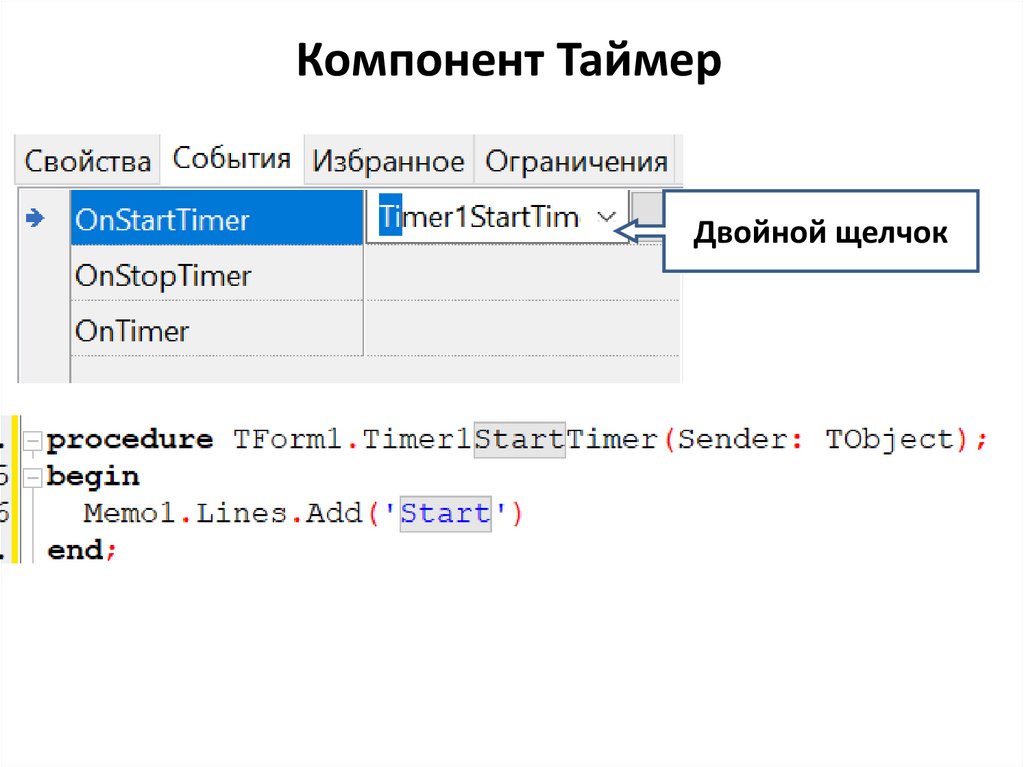Viewport: 1024px width, 767px height.
Task: Click the code-fold minus icon beside procedure
Action: click(33, 438)
